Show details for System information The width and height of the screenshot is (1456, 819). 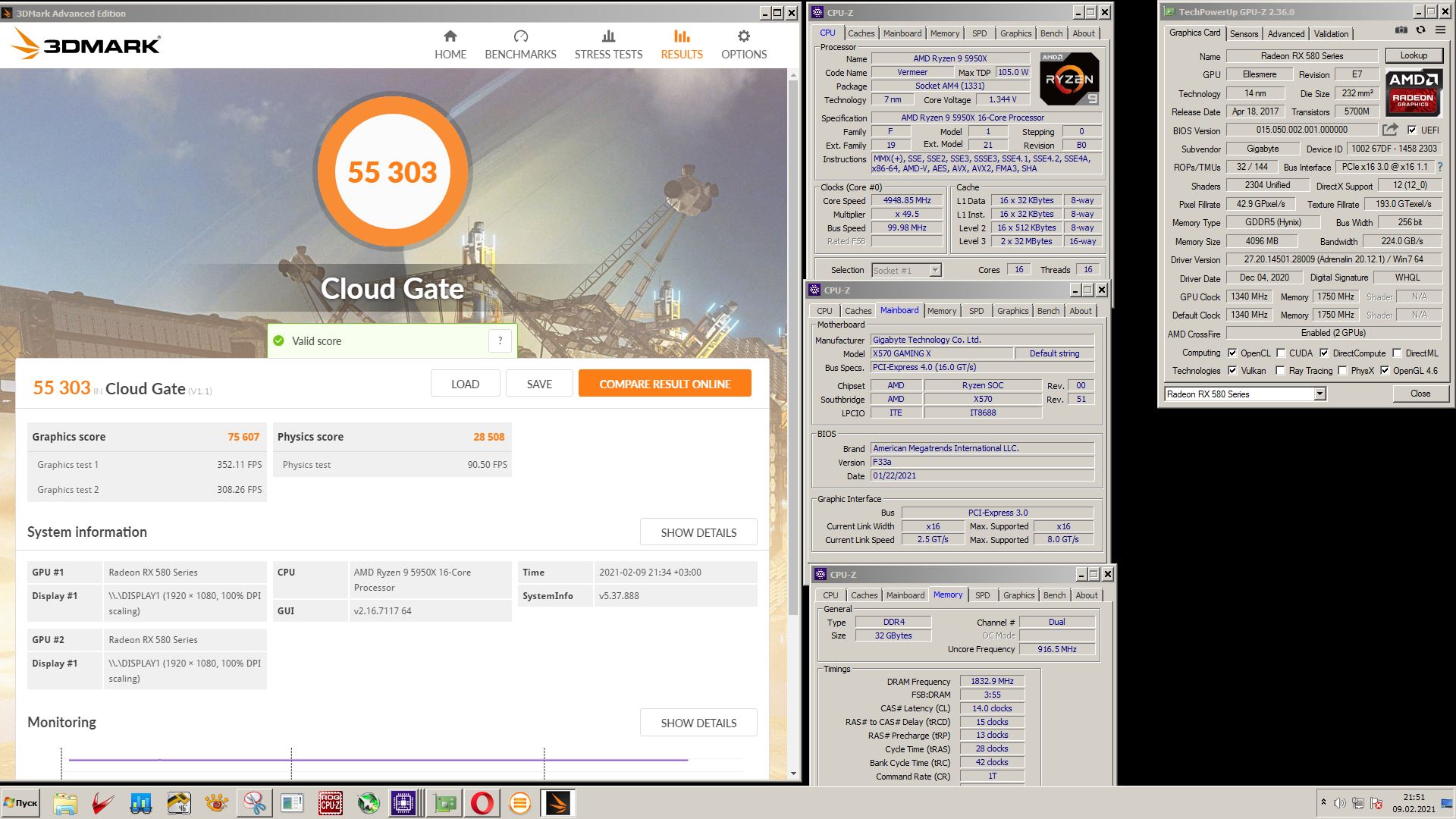[x=698, y=532]
